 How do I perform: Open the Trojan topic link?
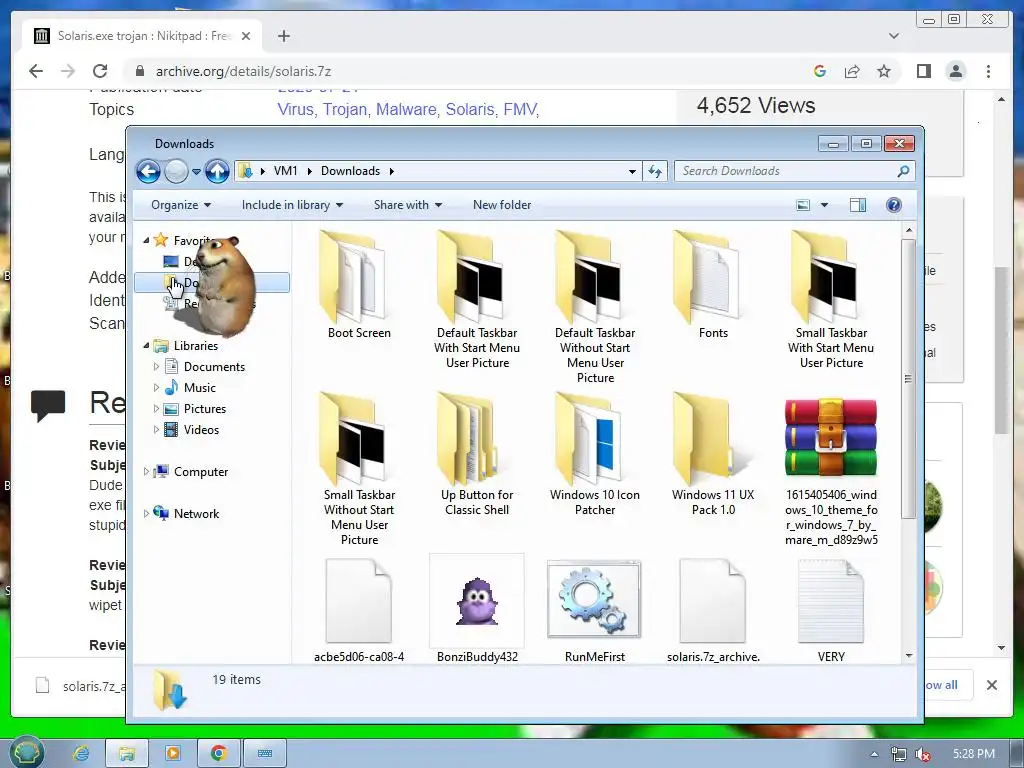pyautogui.click(x=346, y=109)
